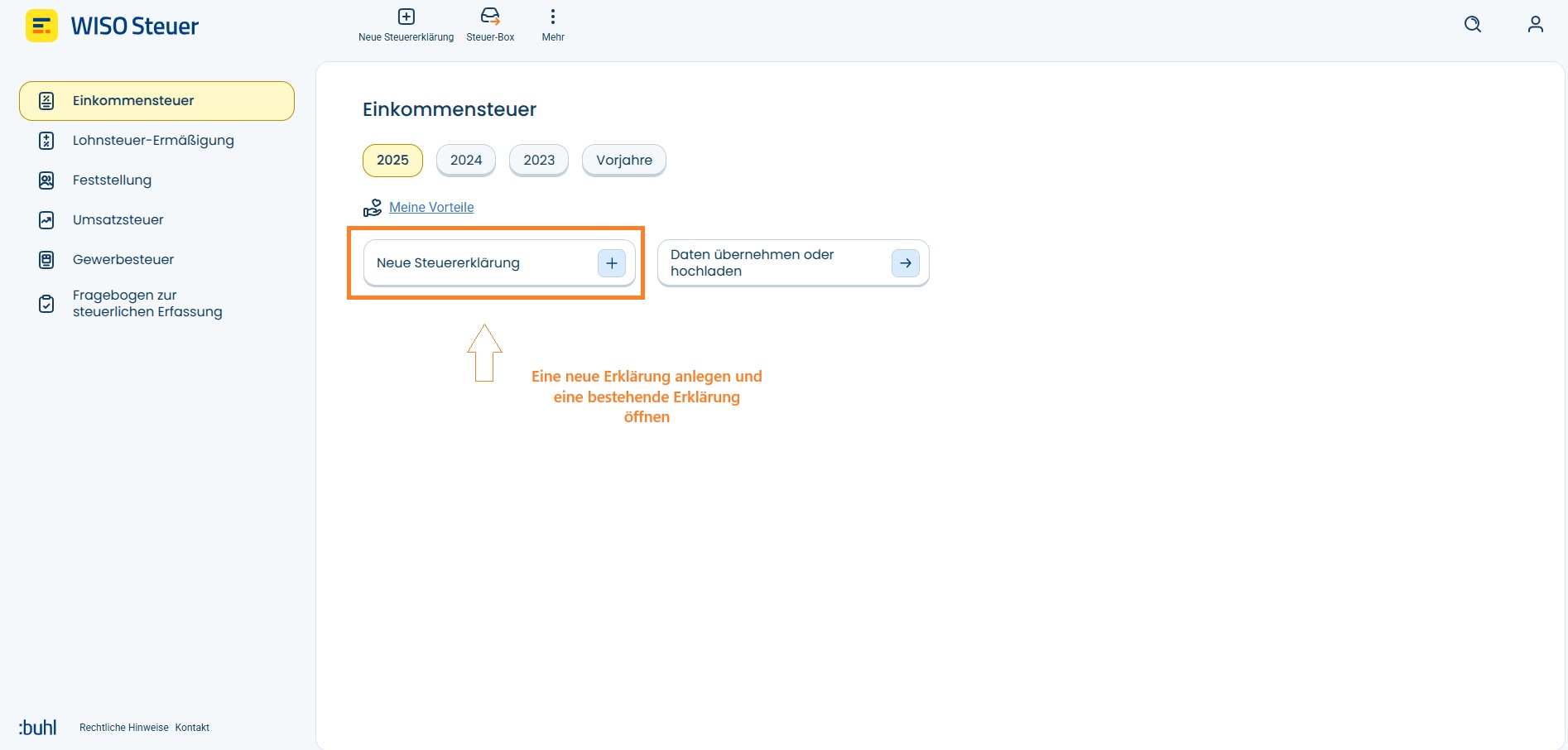Viewport: 1568px width, 750px height.
Task: Open the user account profile icon
Action: (x=1536, y=24)
